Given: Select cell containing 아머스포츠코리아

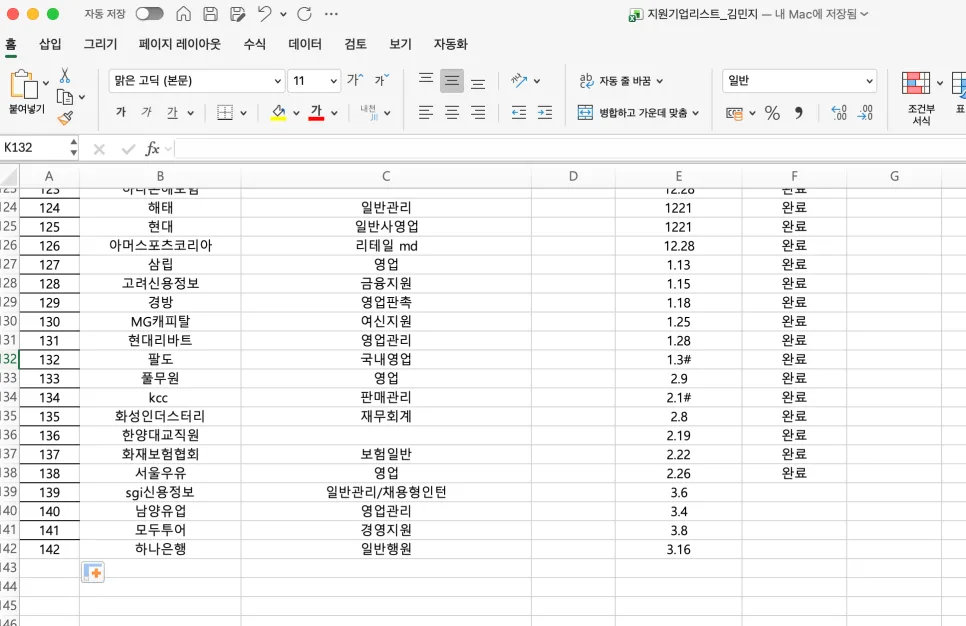Looking at the screenshot, I should (160, 245).
